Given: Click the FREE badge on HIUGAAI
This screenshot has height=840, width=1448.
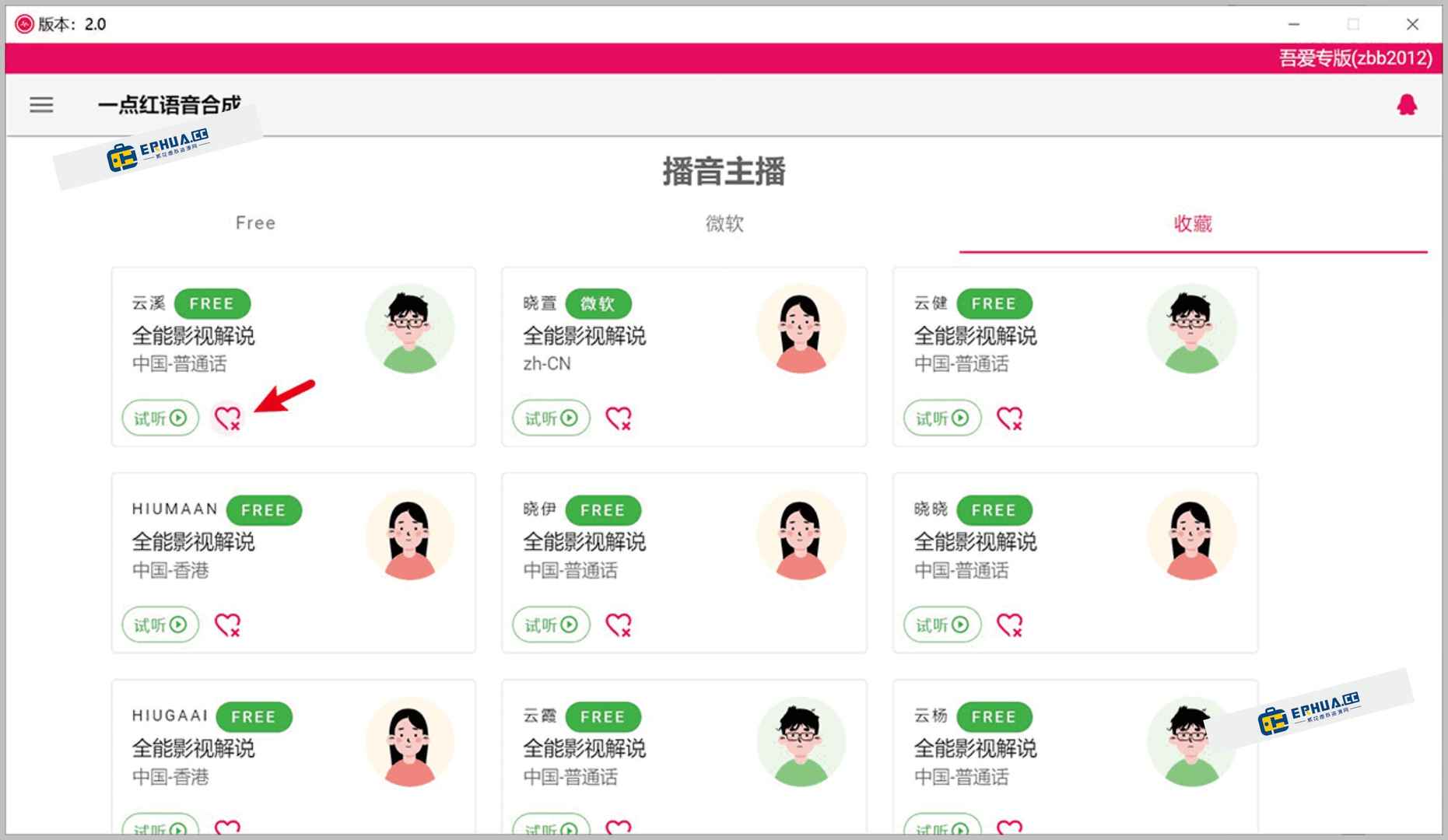Looking at the screenshot, I should [x=254, y=716].
